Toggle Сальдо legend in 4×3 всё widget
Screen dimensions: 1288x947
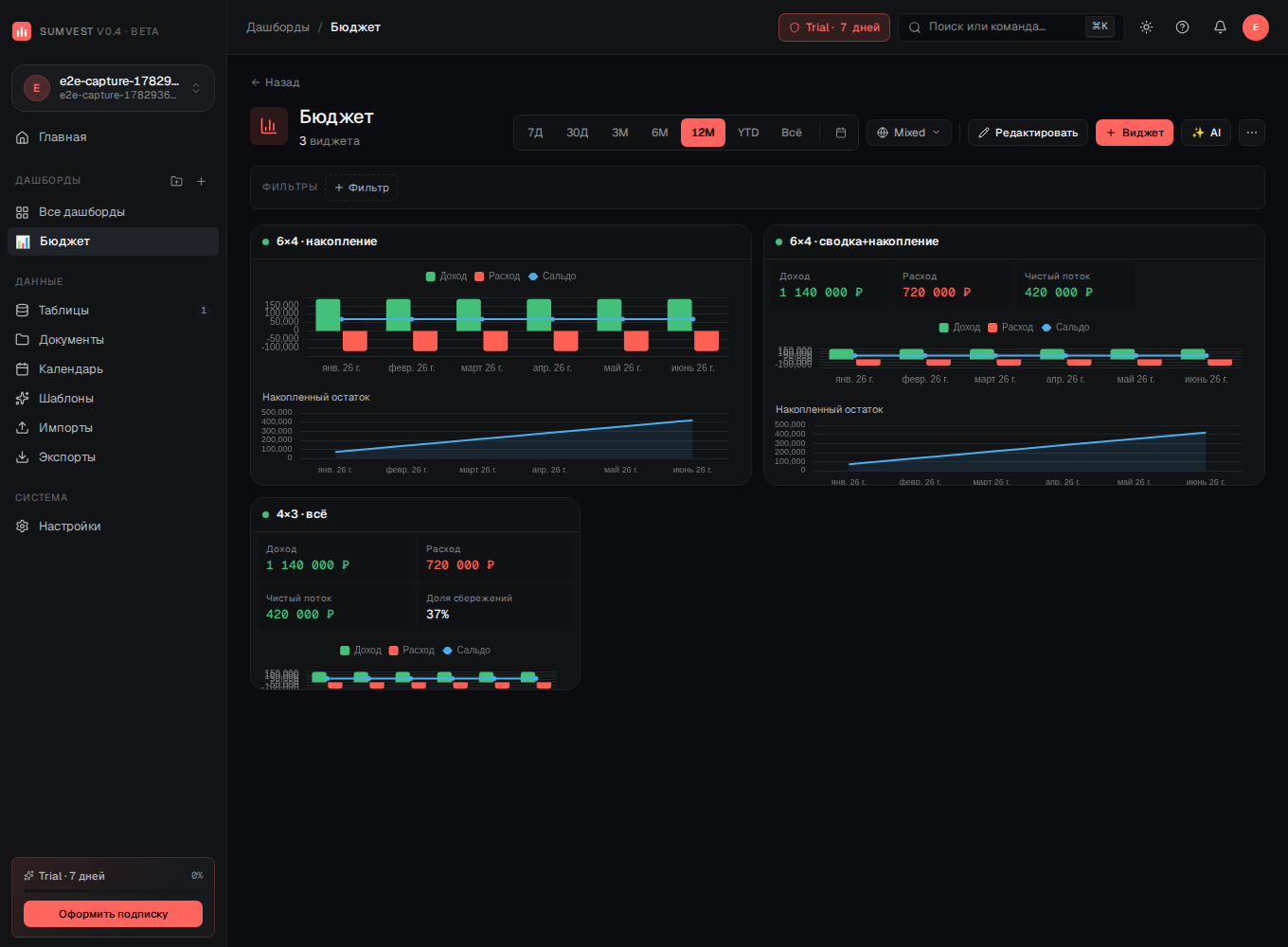coord(466,651)
